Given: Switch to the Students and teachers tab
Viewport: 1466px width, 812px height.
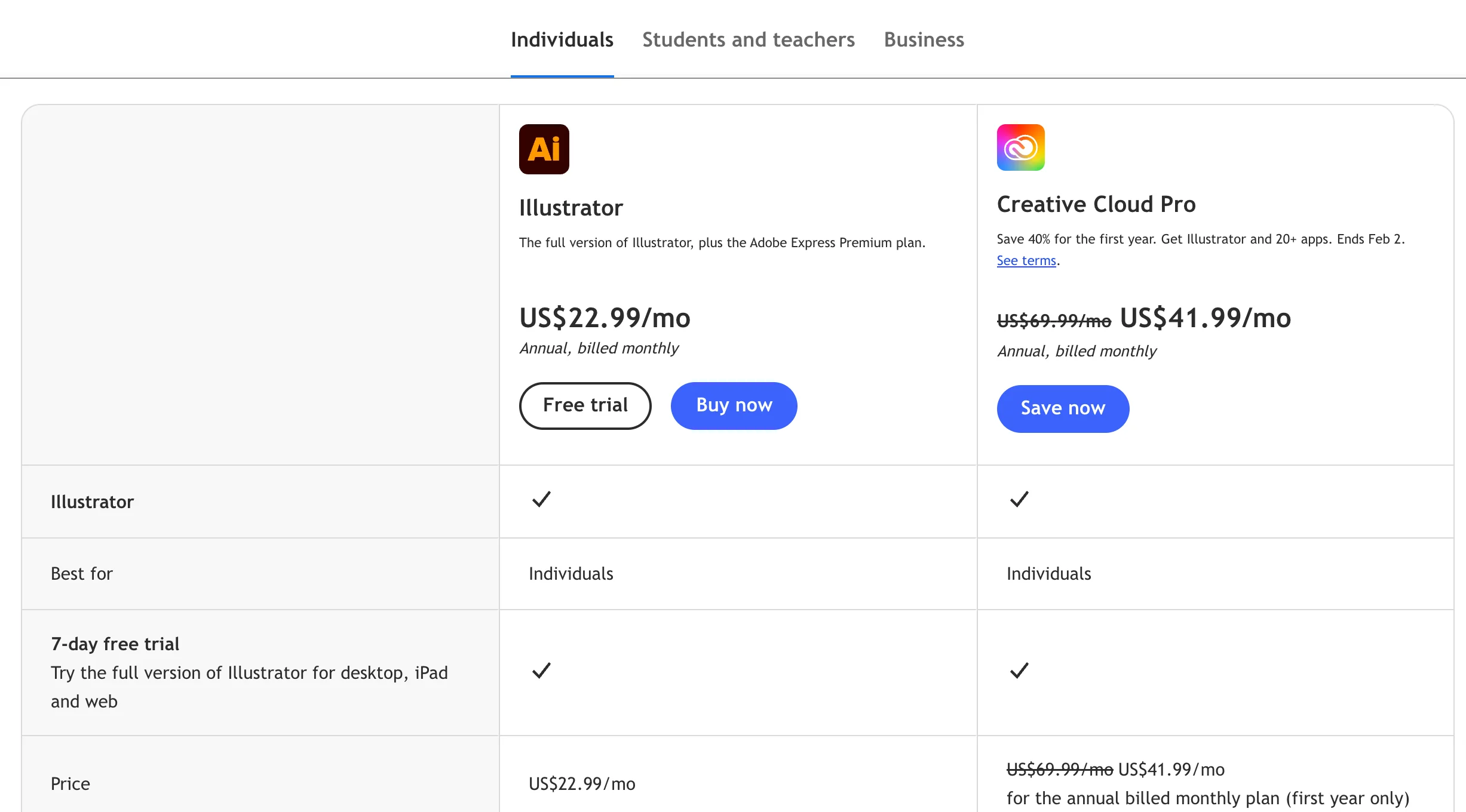Looking at the screenshot, I should point(748,40).
